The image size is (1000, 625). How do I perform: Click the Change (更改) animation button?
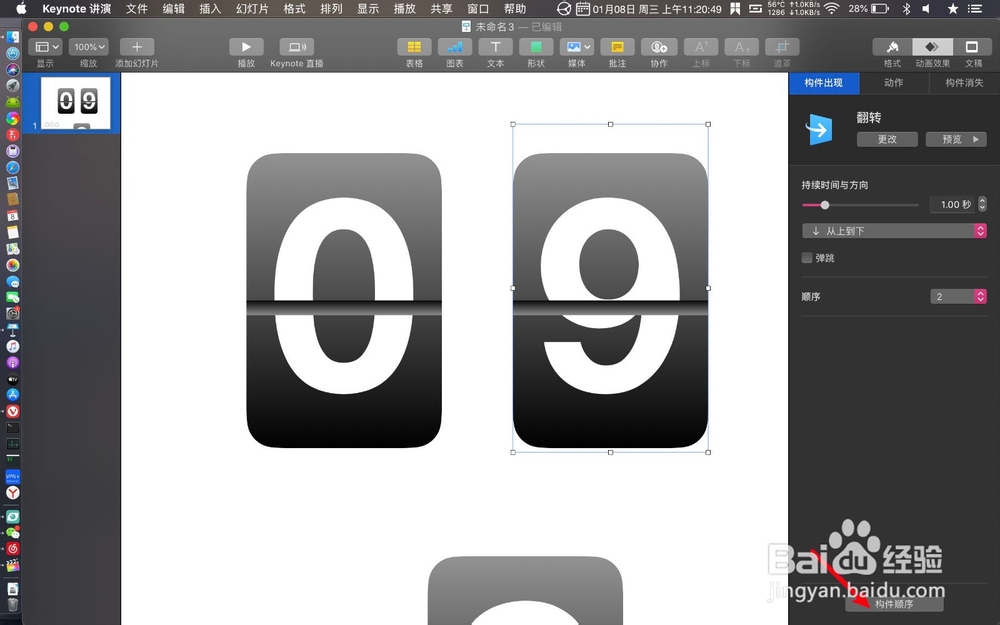tap(887, 139)
